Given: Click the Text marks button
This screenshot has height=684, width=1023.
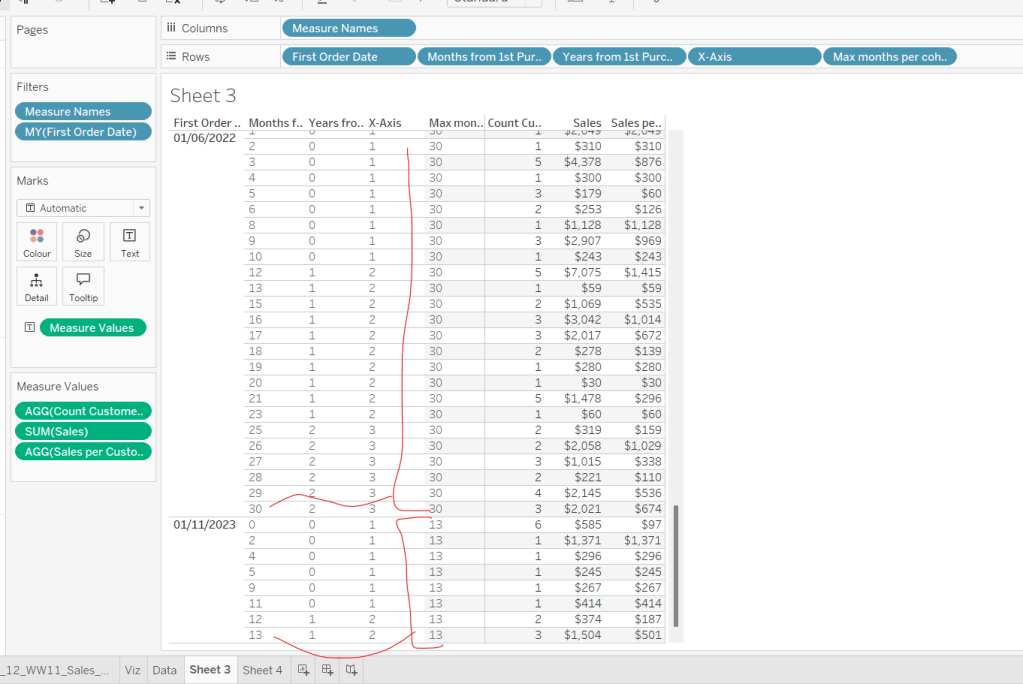Looking at the screenshot, I should point(130,242).
